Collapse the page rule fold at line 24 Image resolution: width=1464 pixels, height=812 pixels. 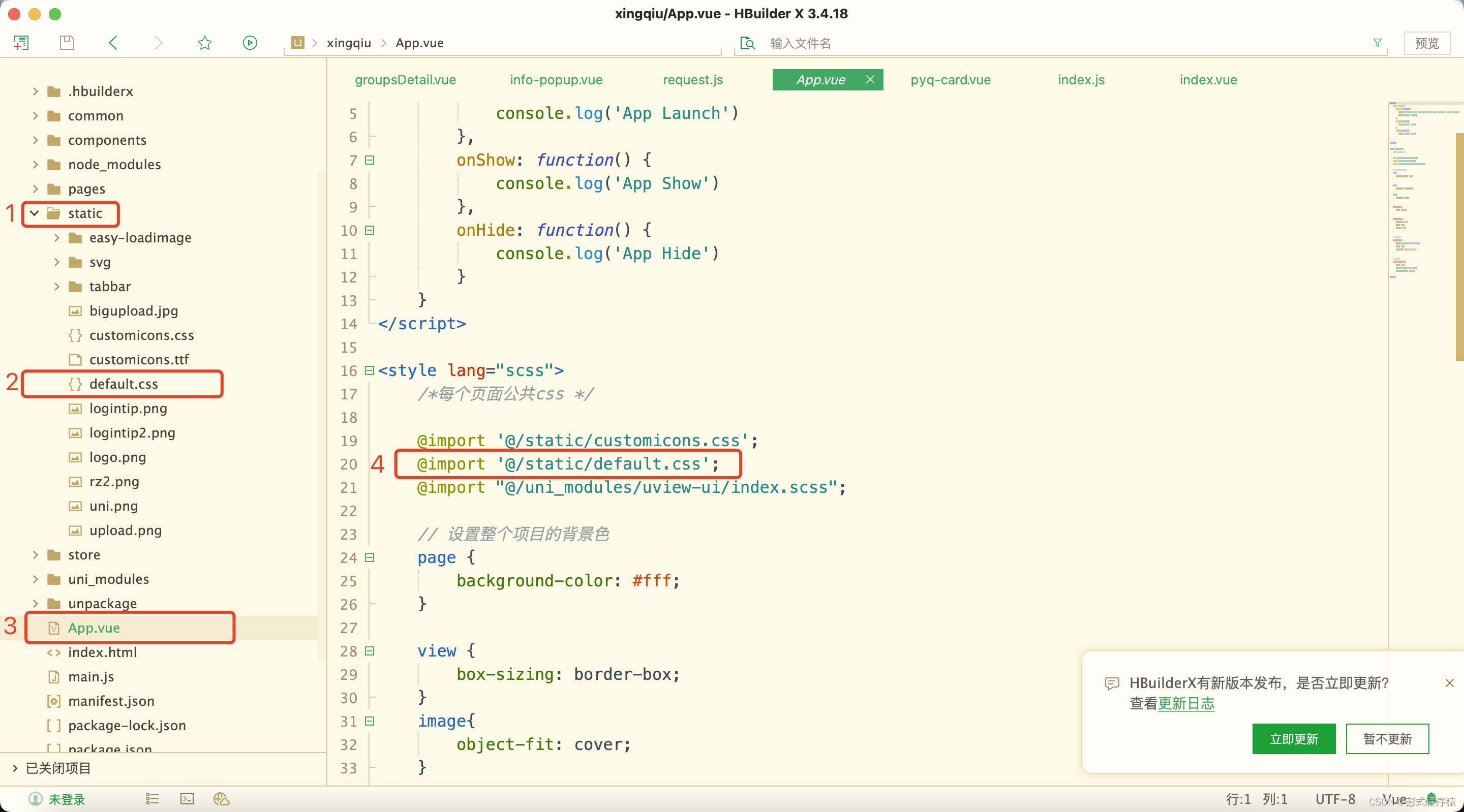click(370, 557)
